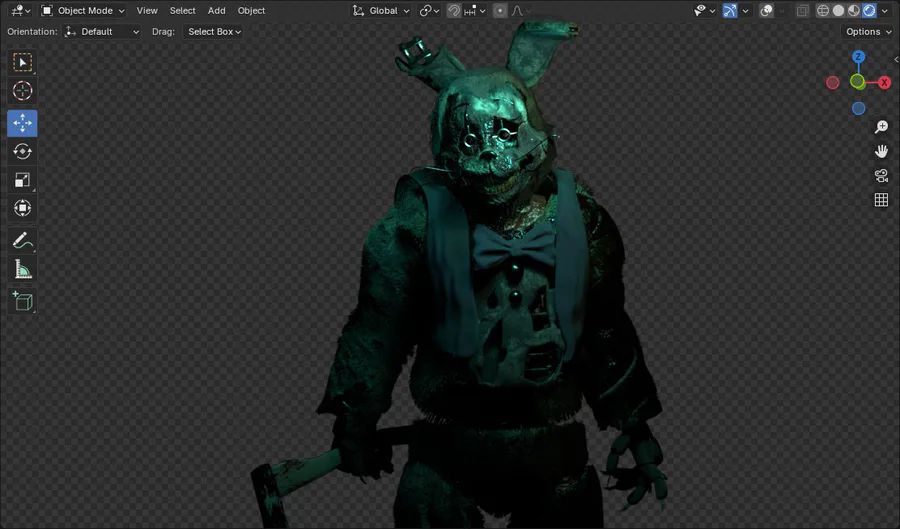Choose the Annotate pencil tool
The height and width of the screenshot is (529, 900).
(x=22, y=240)
